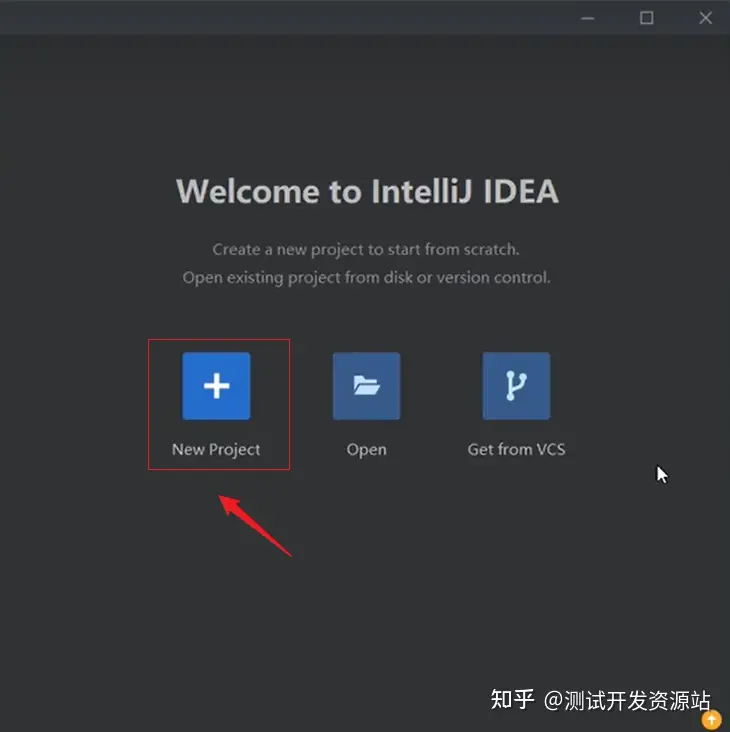Click the blue New Project plus icon
Screen dimensions: 730x732
pyautogui.click(x=216, y=386)
